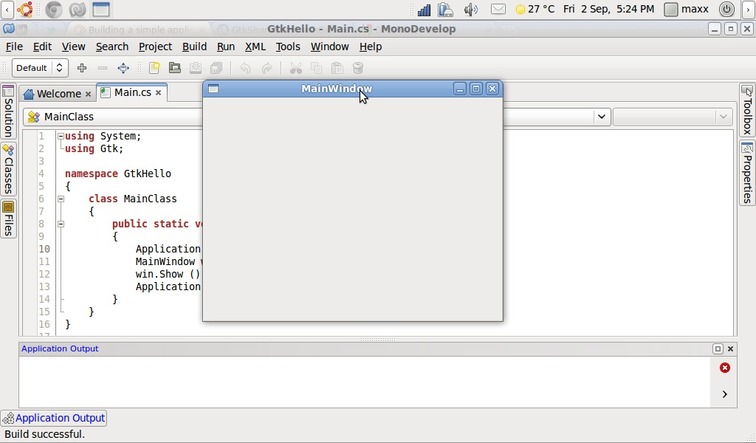
Task: Stop the application with the red X icon
Action: pos(725,368)
